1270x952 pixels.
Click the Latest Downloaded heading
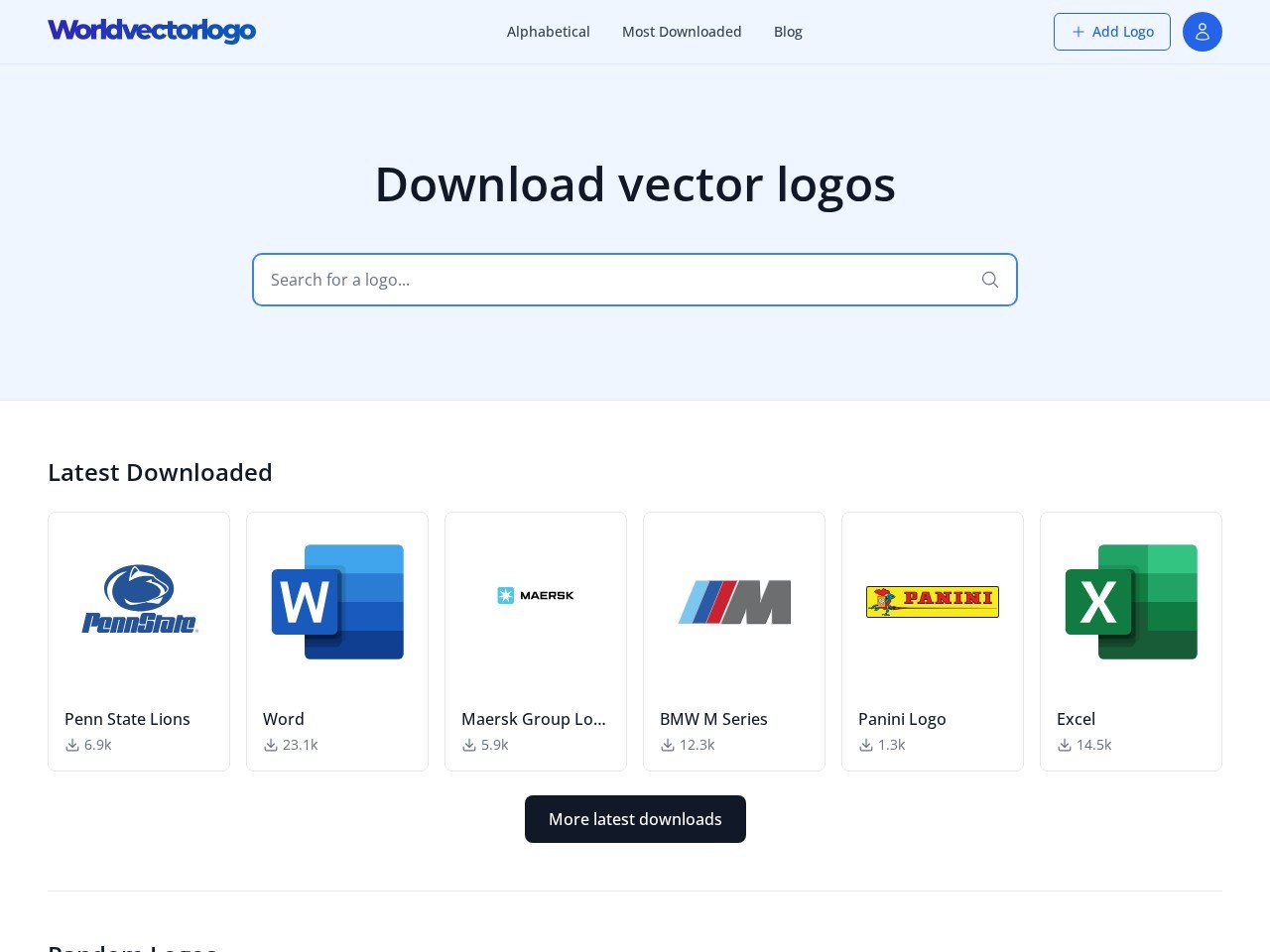point(160,472)
